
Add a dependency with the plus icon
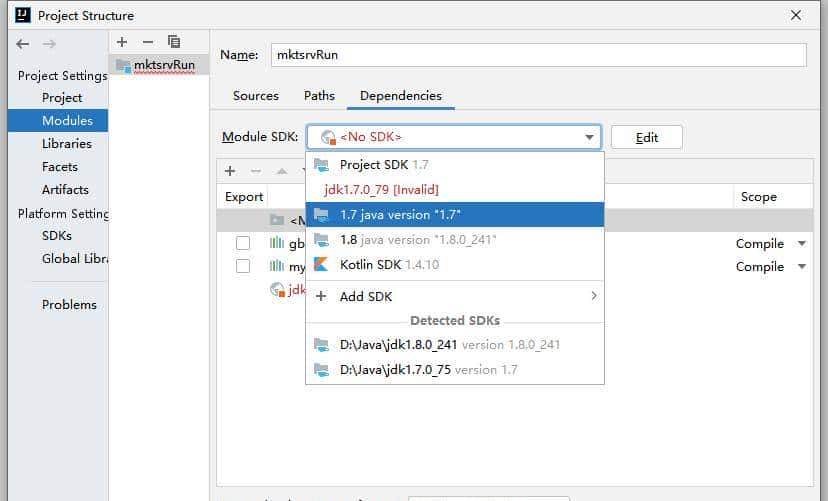(230, 171)
